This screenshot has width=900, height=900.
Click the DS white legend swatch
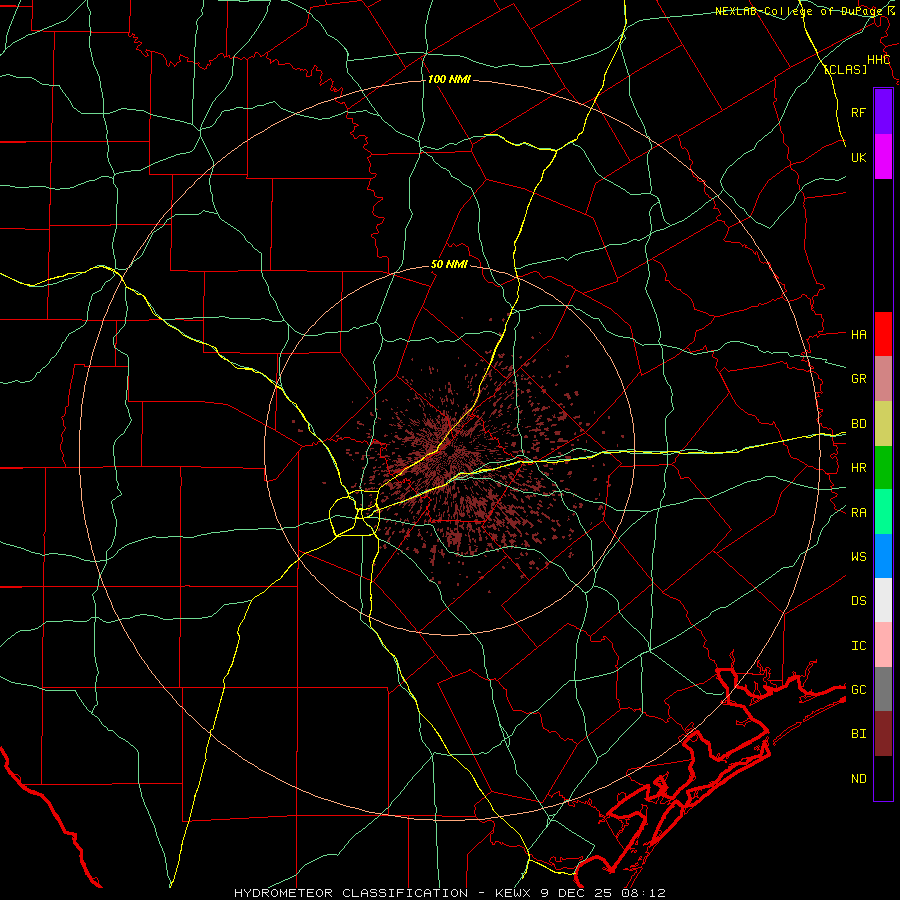click(883, 600)
